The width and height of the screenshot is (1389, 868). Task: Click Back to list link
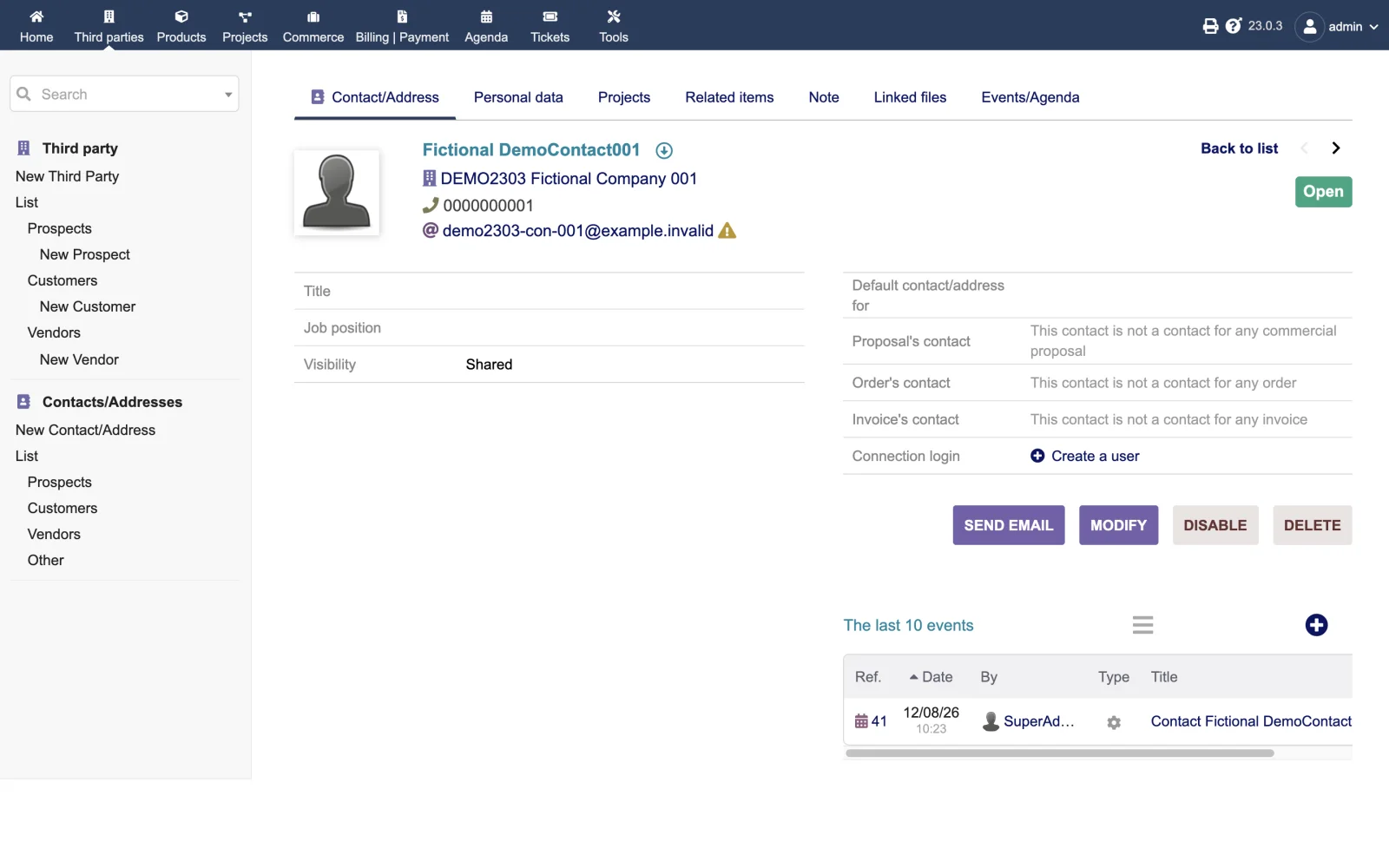click(1239, 148)
